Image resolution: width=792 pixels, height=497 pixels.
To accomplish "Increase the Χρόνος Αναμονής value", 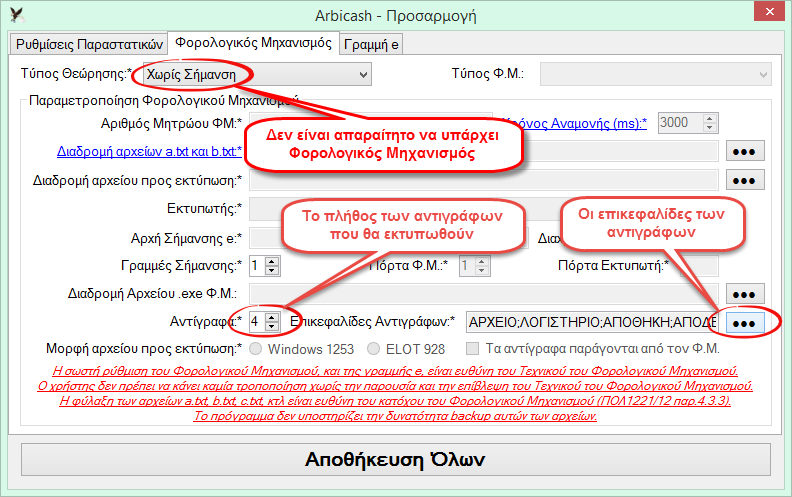I will 710,119.
